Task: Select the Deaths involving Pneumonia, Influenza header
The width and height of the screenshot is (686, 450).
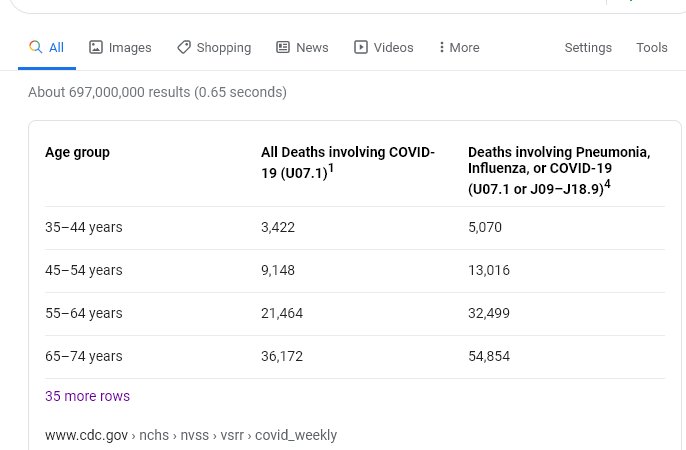Action: pos(559,170)
